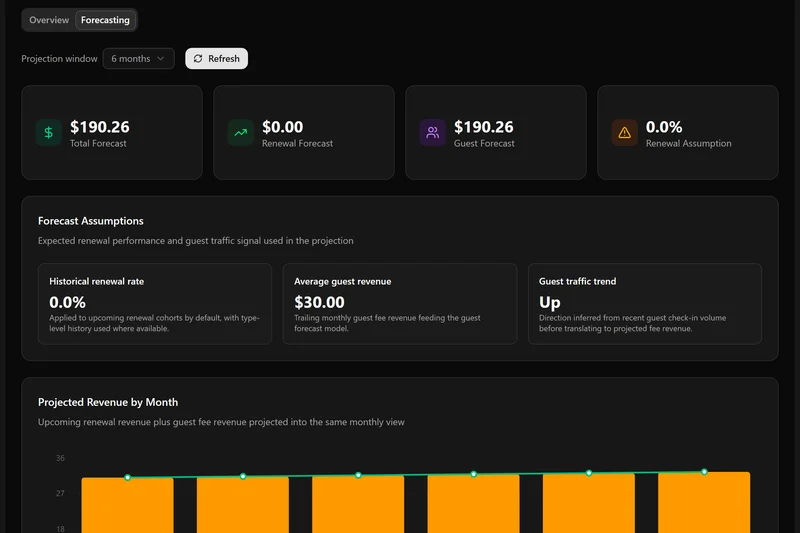Image resolution: width=800 pixels, height=533 pixels.
Task: Click the Renewal Forecast label
Action: tap(297, 143)
